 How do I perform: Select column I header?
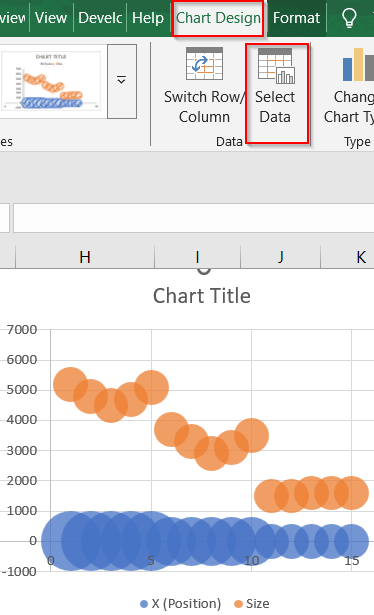(197, 258)
